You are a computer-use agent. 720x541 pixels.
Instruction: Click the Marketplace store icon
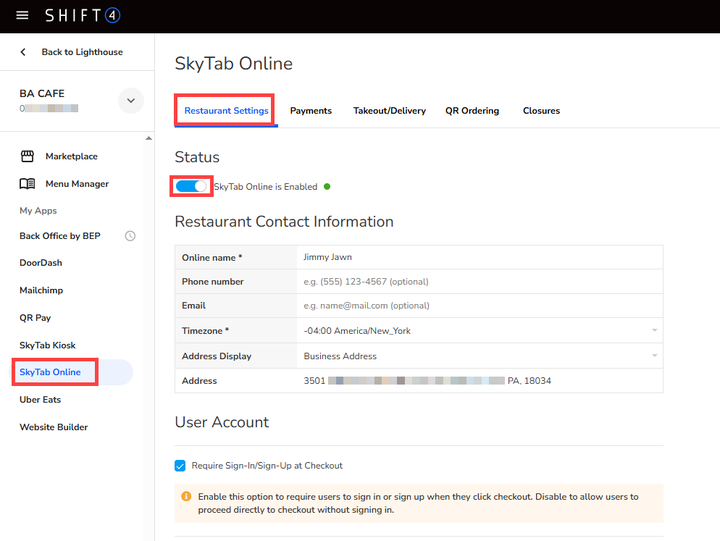[27, 156]
